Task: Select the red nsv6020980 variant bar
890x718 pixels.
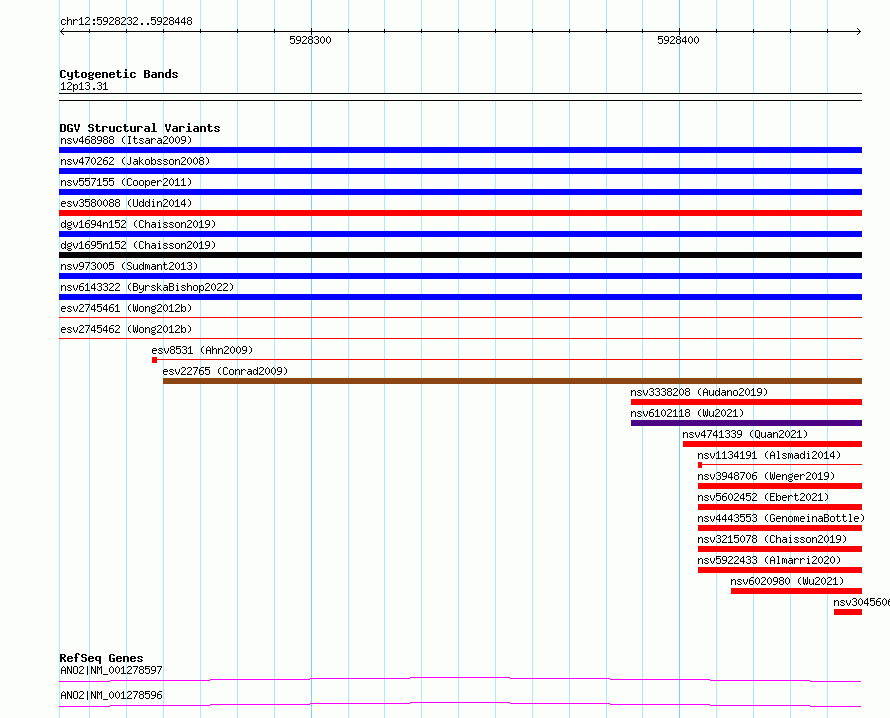Action: 796,591
